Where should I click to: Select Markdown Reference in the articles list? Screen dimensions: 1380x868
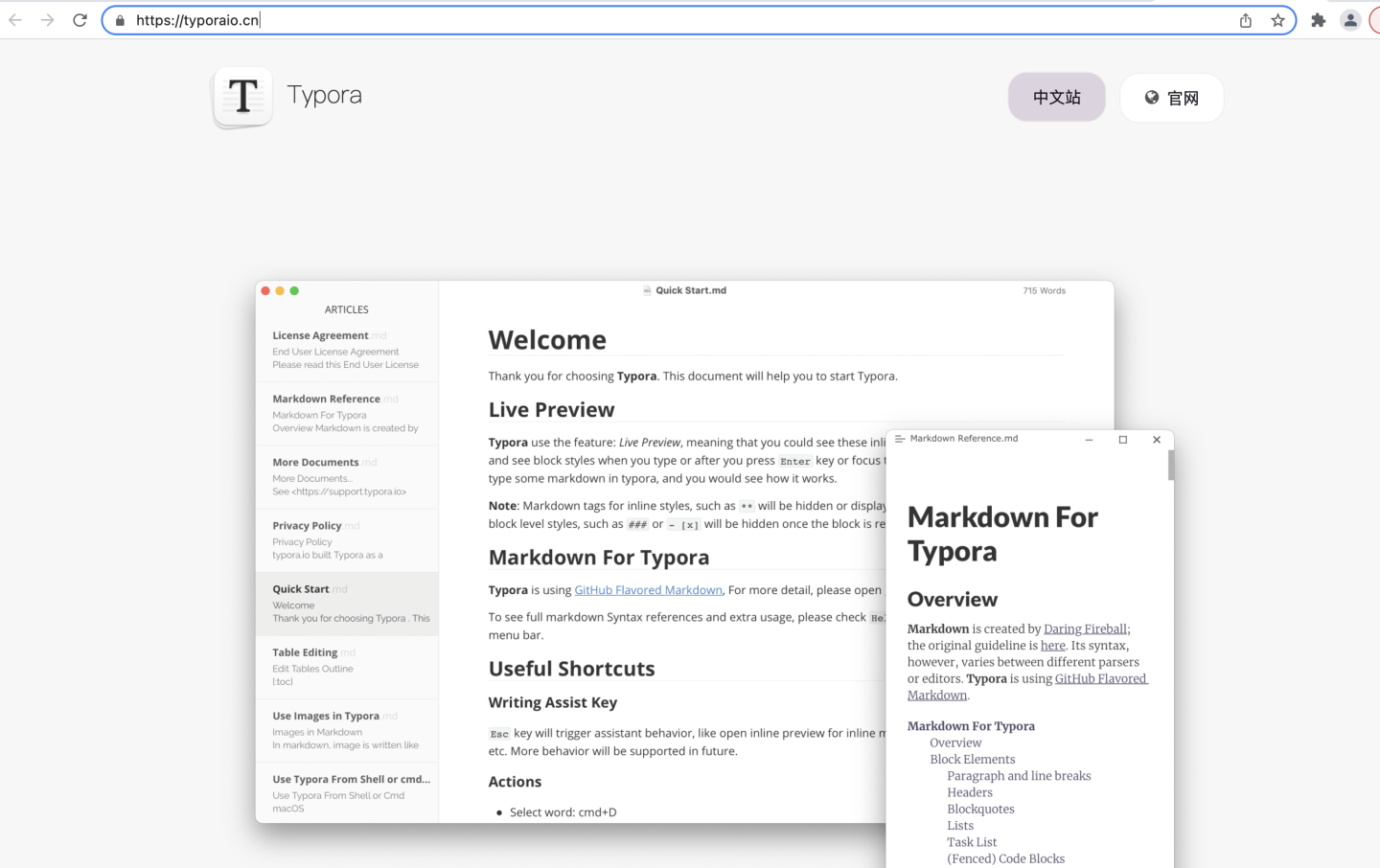[x=347, y=413]
